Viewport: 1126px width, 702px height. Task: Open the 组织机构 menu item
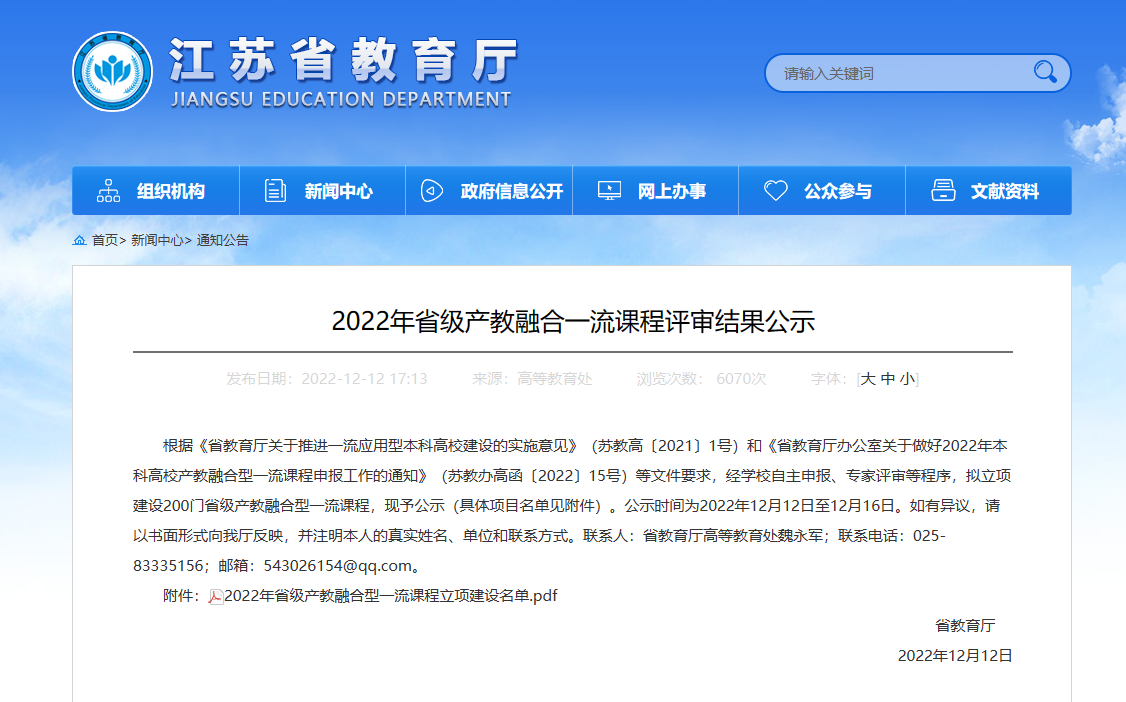[x=171, y=191]
